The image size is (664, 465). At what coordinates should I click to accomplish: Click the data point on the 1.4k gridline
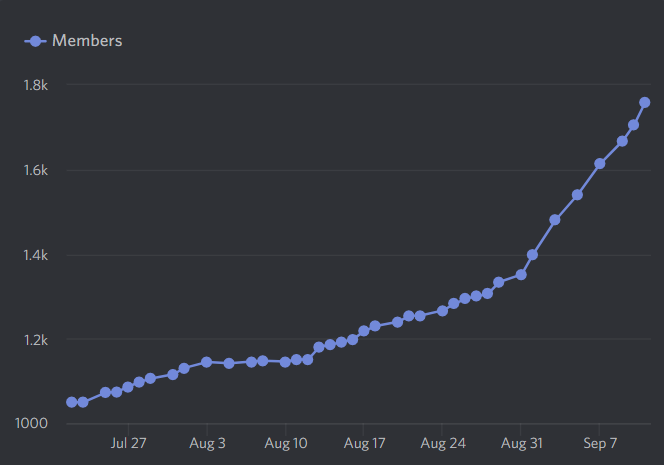click(532, 255)
